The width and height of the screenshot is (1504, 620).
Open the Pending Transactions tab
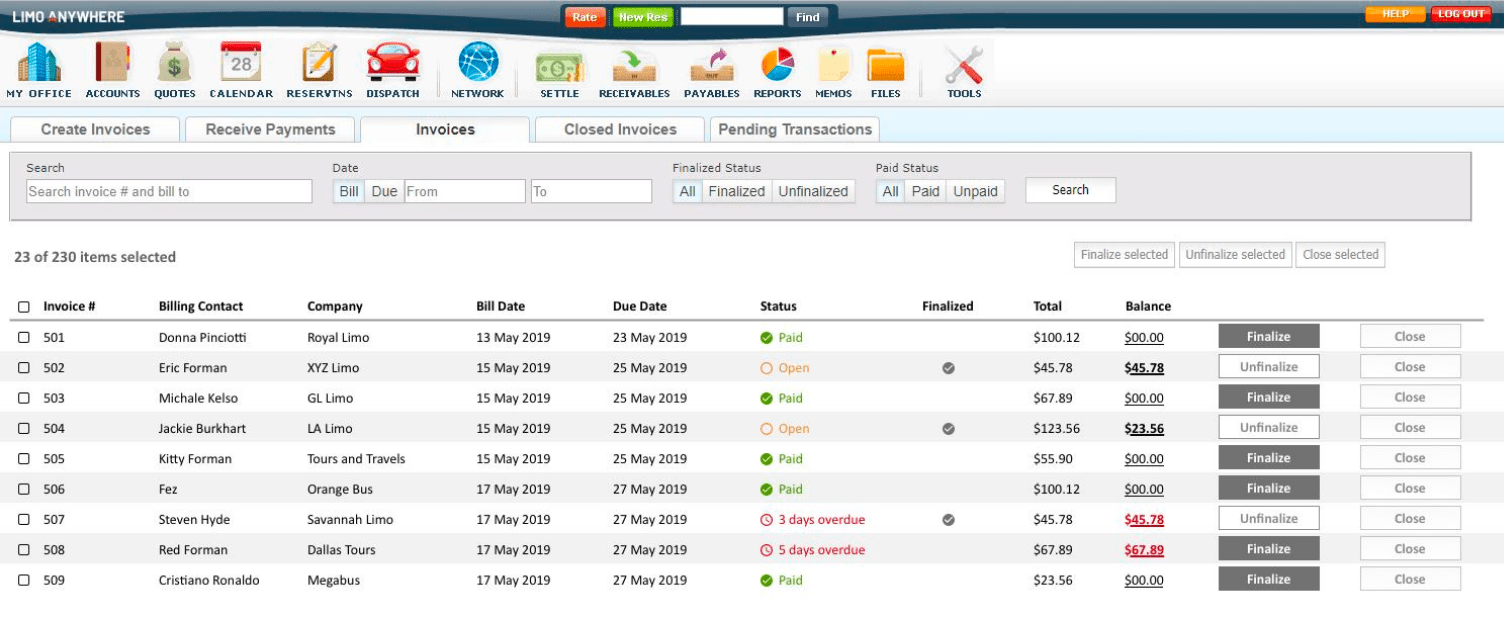click(x=795, y=129)
